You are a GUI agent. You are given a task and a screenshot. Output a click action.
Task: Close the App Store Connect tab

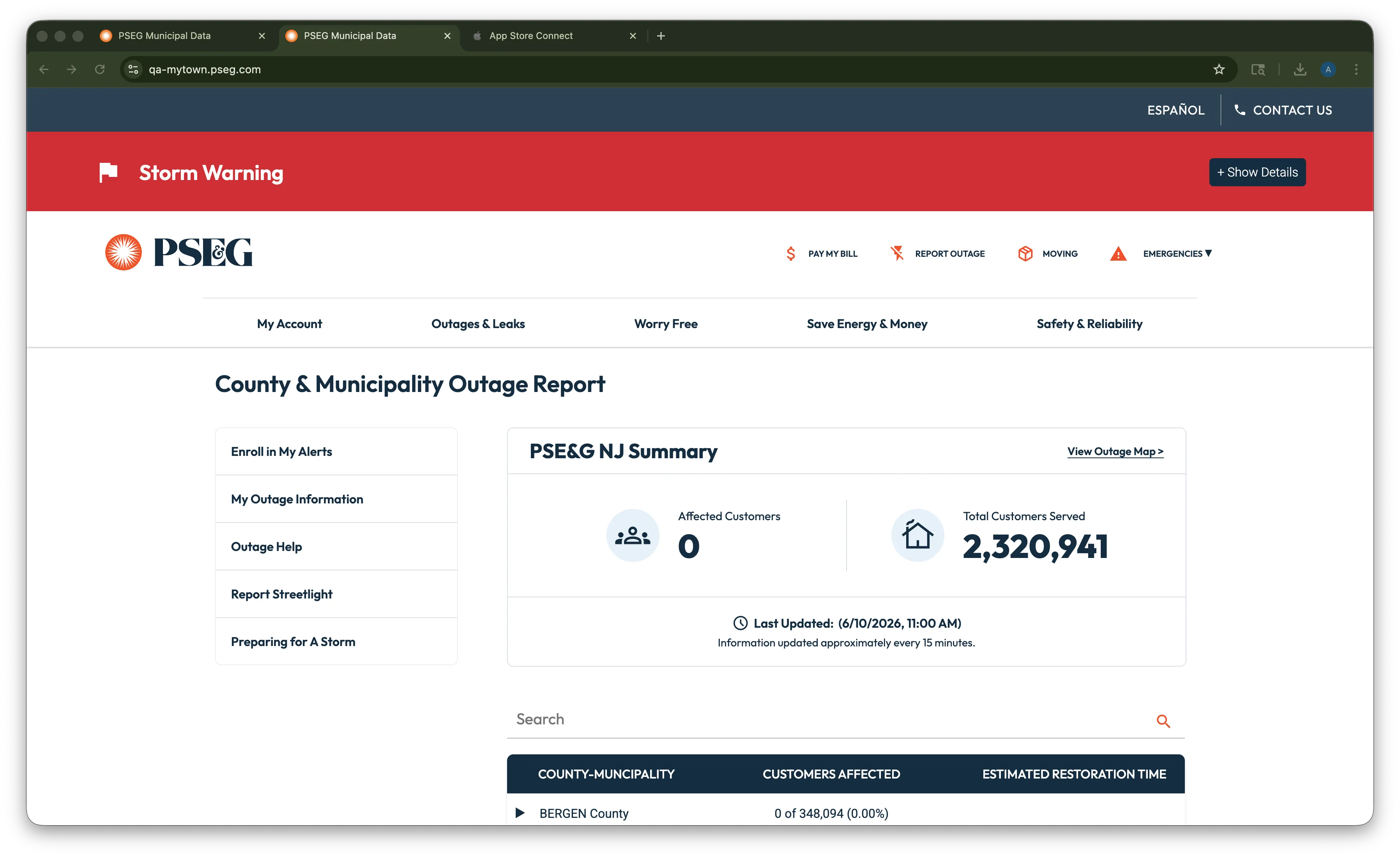coord(633,36)
